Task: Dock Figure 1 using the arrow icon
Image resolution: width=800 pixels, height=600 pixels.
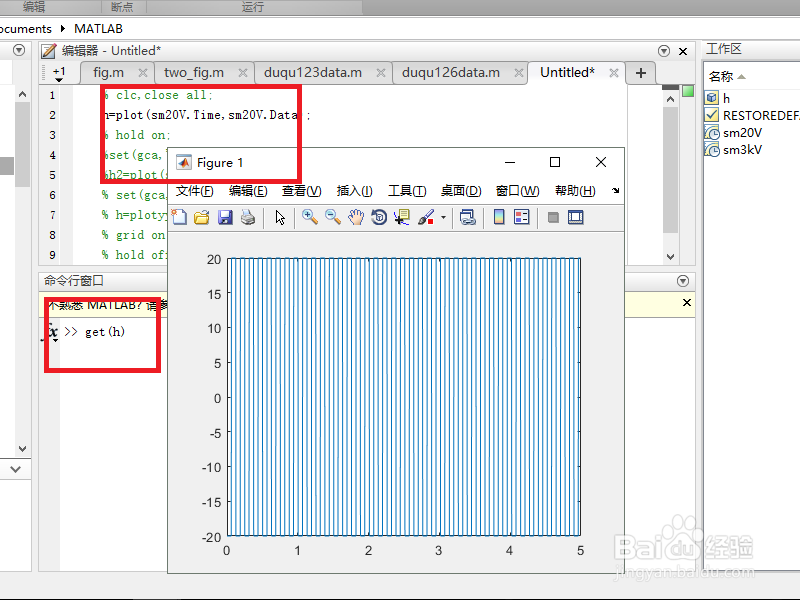Action: pos(615,190)
